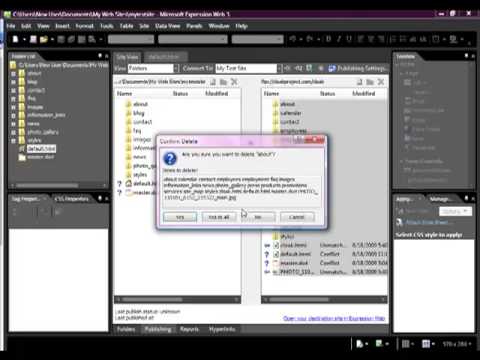Select contact folder in remote file list
This screenshot has height=360, width=480.
coord(290,122)
